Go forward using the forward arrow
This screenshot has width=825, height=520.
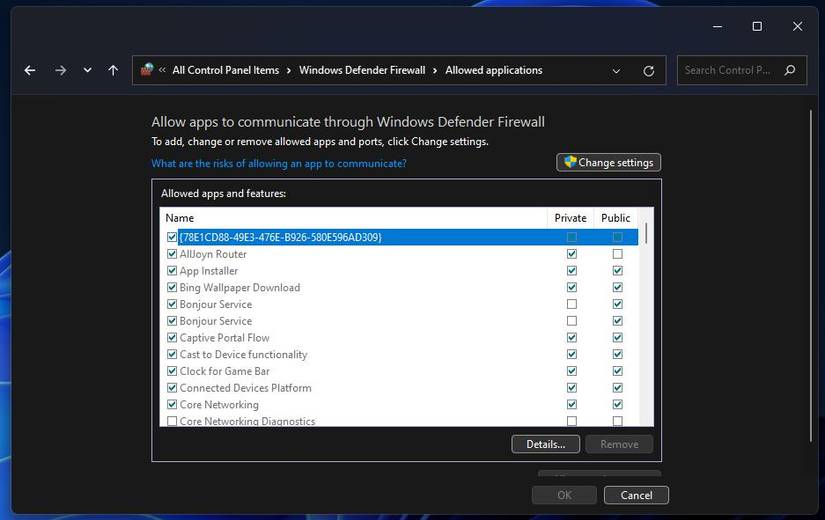(x=61, y=70)
